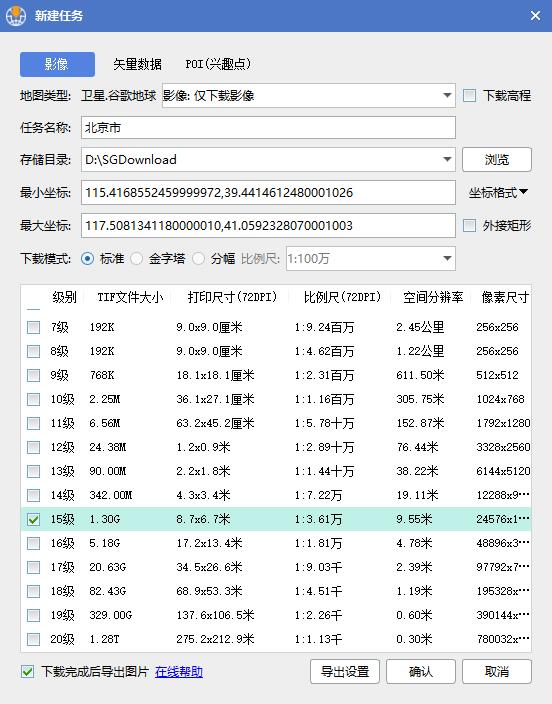Screen dimensions: 552x704
Task: Switch to the 影像 tab
Action: click(x=57, y=64)
